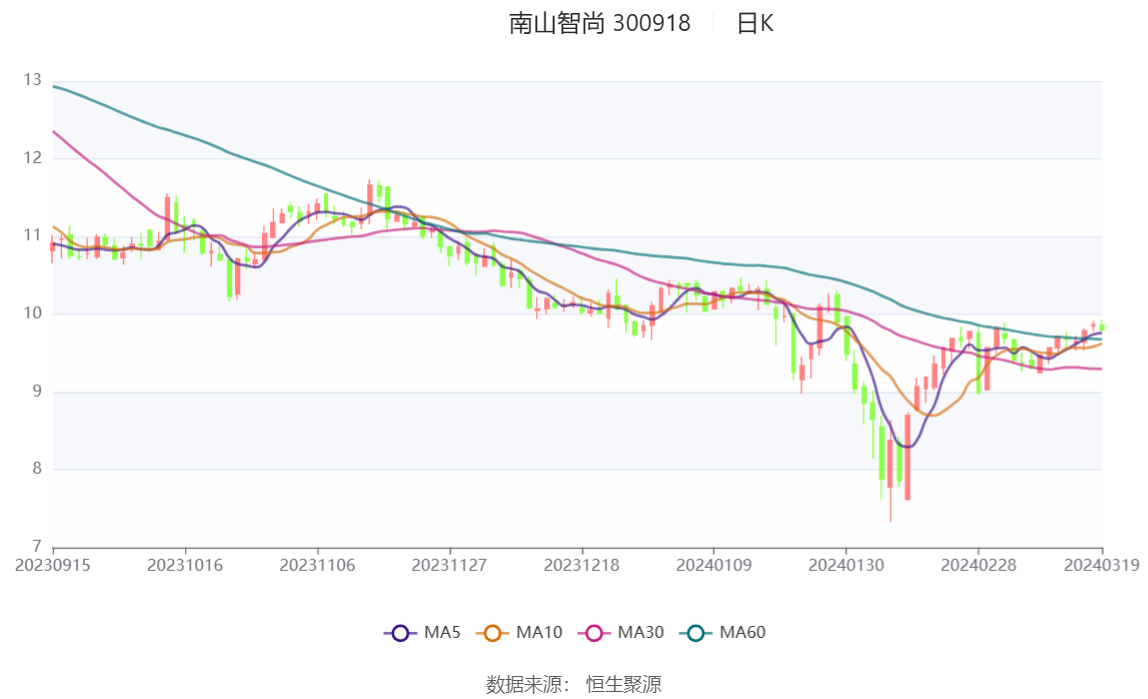The height and width of the screenshot is (699, 1148).
Task: Toggle the MA60 teal legend marker
Action: click(696, 633)
